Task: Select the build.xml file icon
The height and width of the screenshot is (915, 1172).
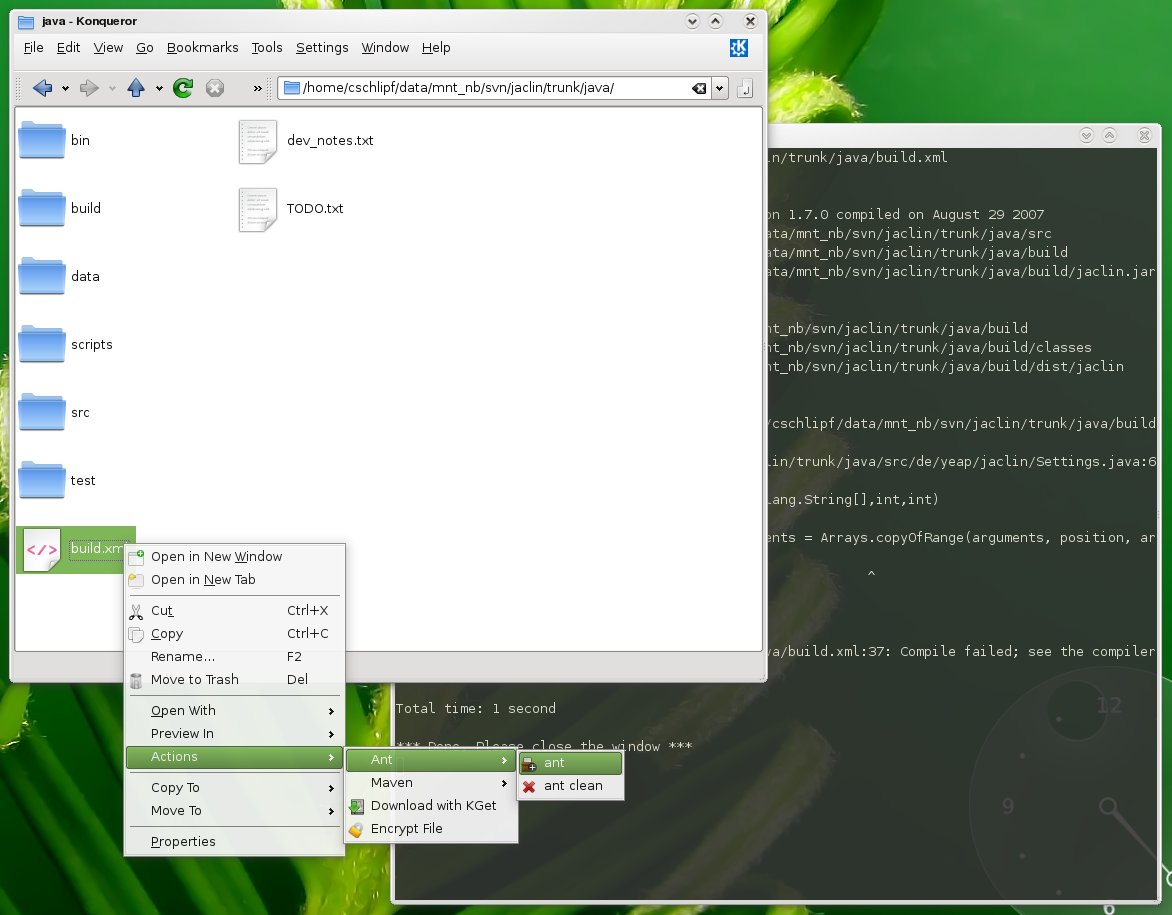Action: tap(42, 549)
